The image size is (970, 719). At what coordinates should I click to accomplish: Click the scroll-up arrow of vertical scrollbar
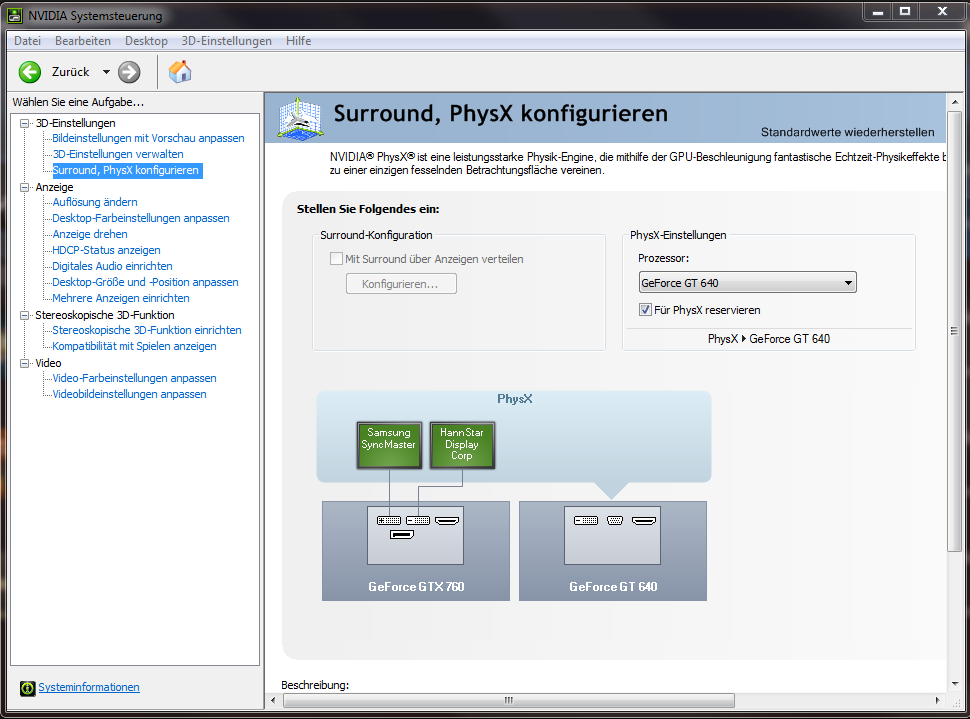[x=954, y=101]
